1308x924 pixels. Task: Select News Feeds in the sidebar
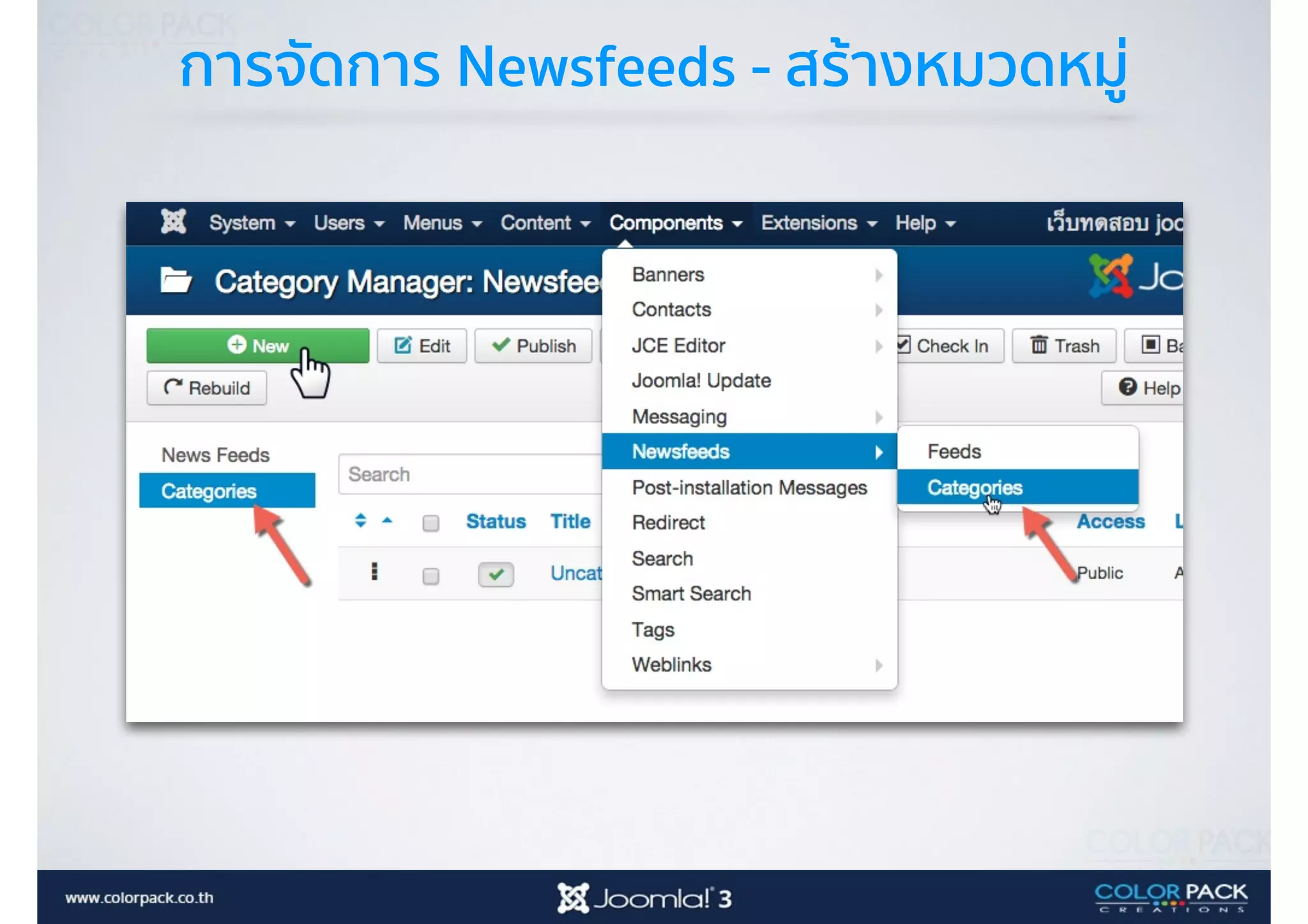(215, 455)
